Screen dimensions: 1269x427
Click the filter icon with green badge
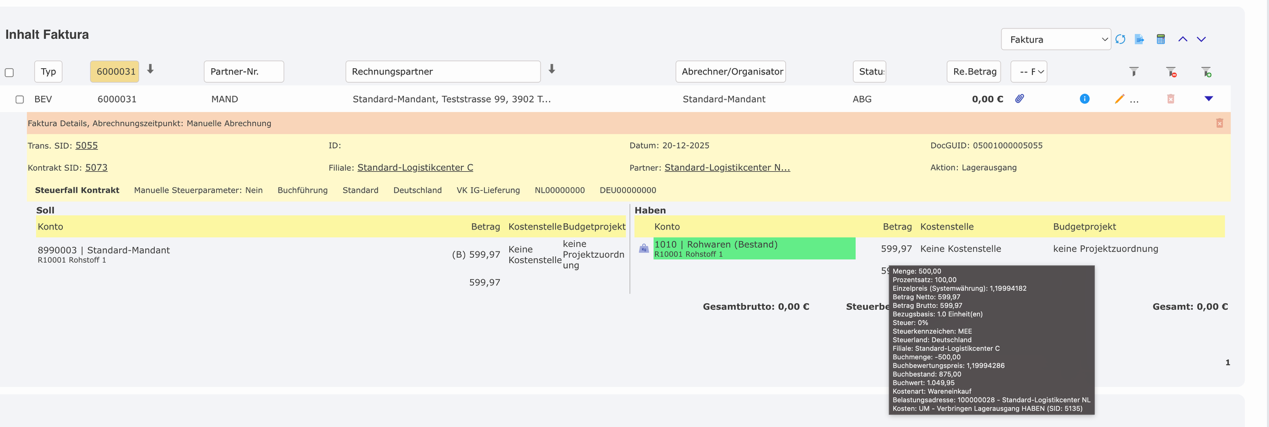[1206, 72]
